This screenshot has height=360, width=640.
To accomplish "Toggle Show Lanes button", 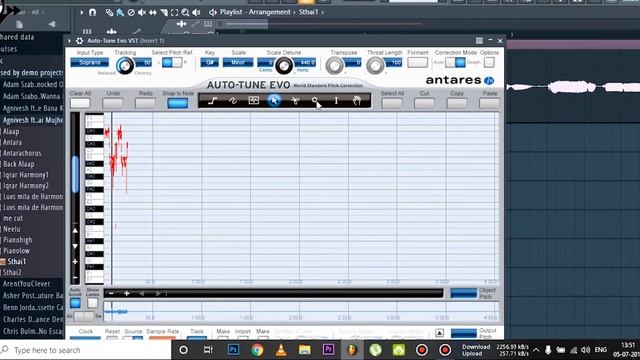I will tap(93, 303).
